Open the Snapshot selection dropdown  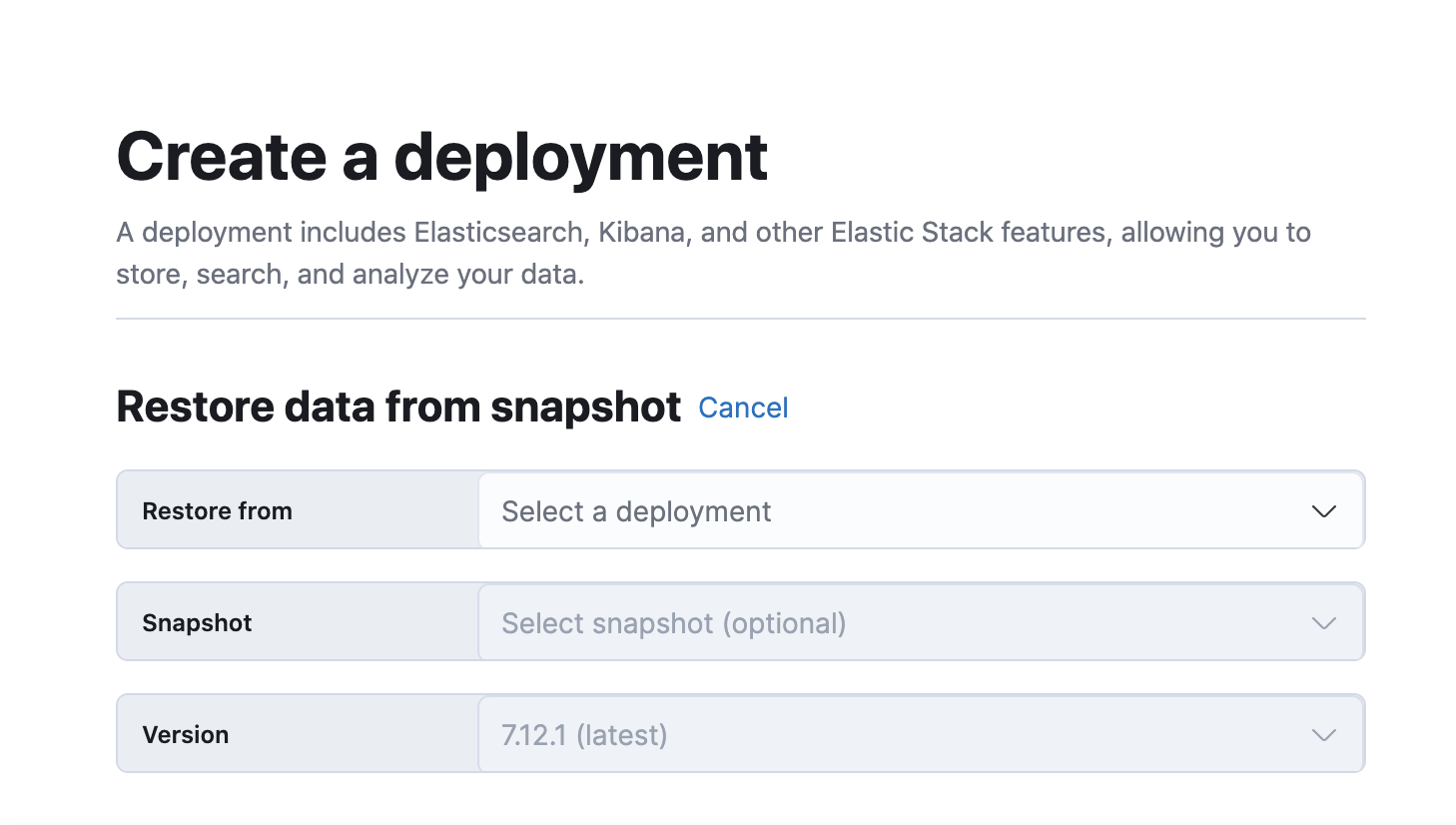[919, 623]
